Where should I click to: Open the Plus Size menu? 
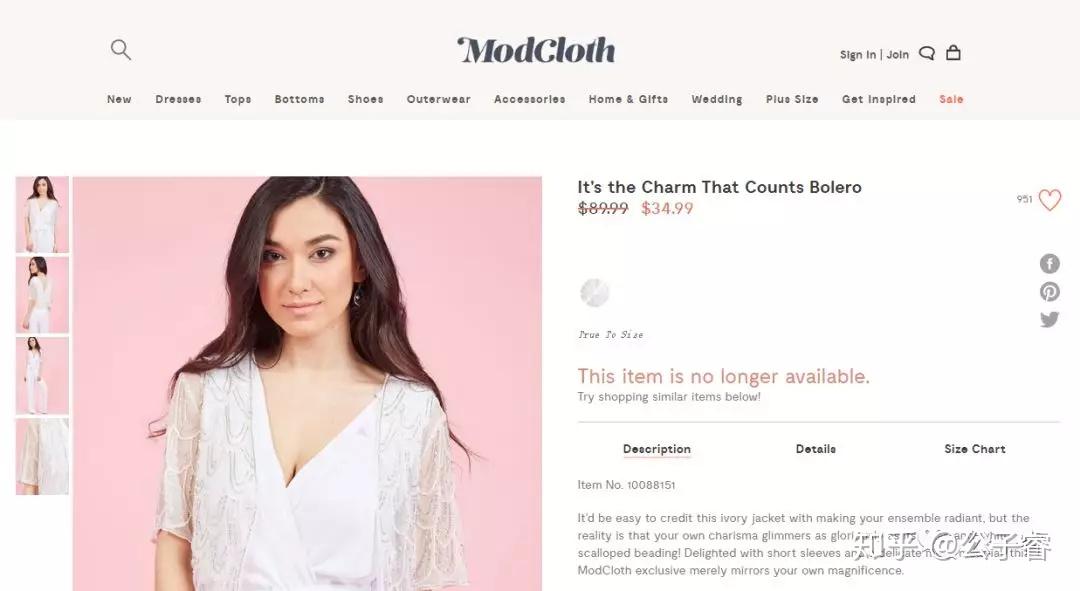point(792,99)
